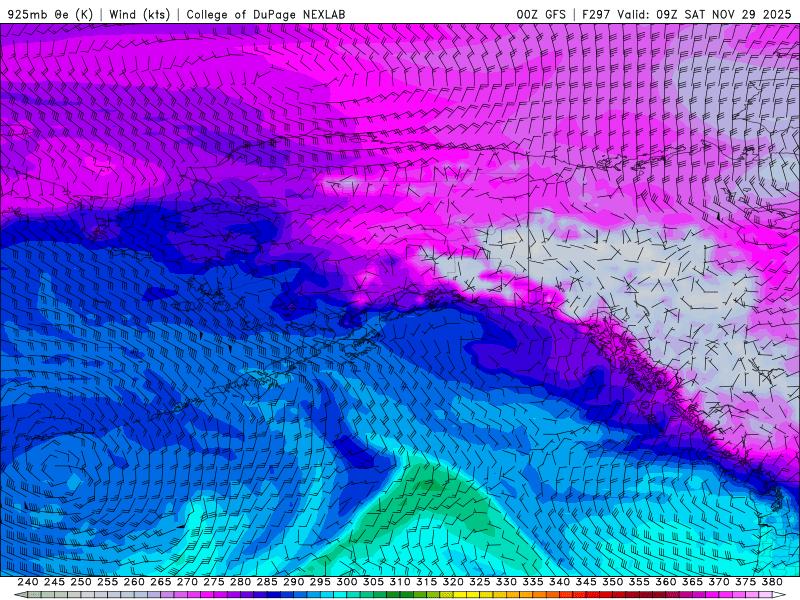Click the right arrow end of the color bar
800x600 pixels.
pos(780,595)
